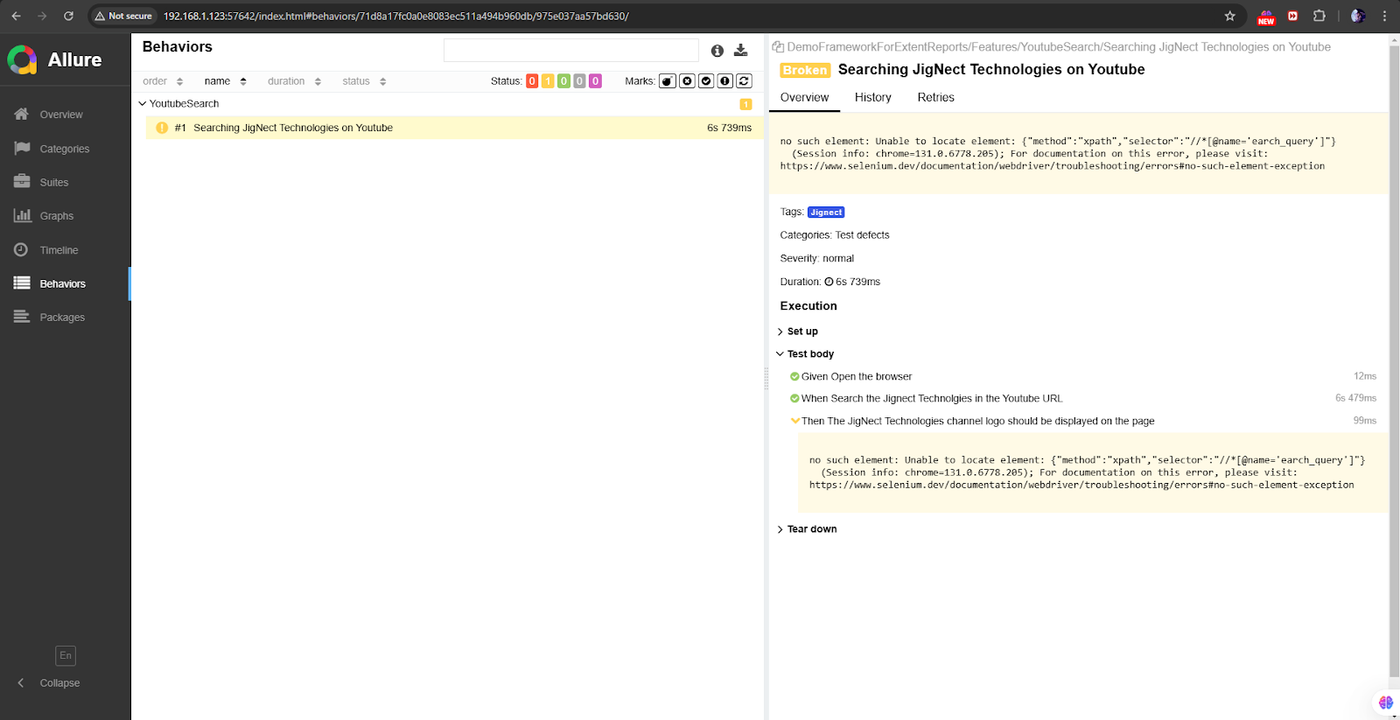
Task: Toggle the retries mark filter
Action: (744, 81)
